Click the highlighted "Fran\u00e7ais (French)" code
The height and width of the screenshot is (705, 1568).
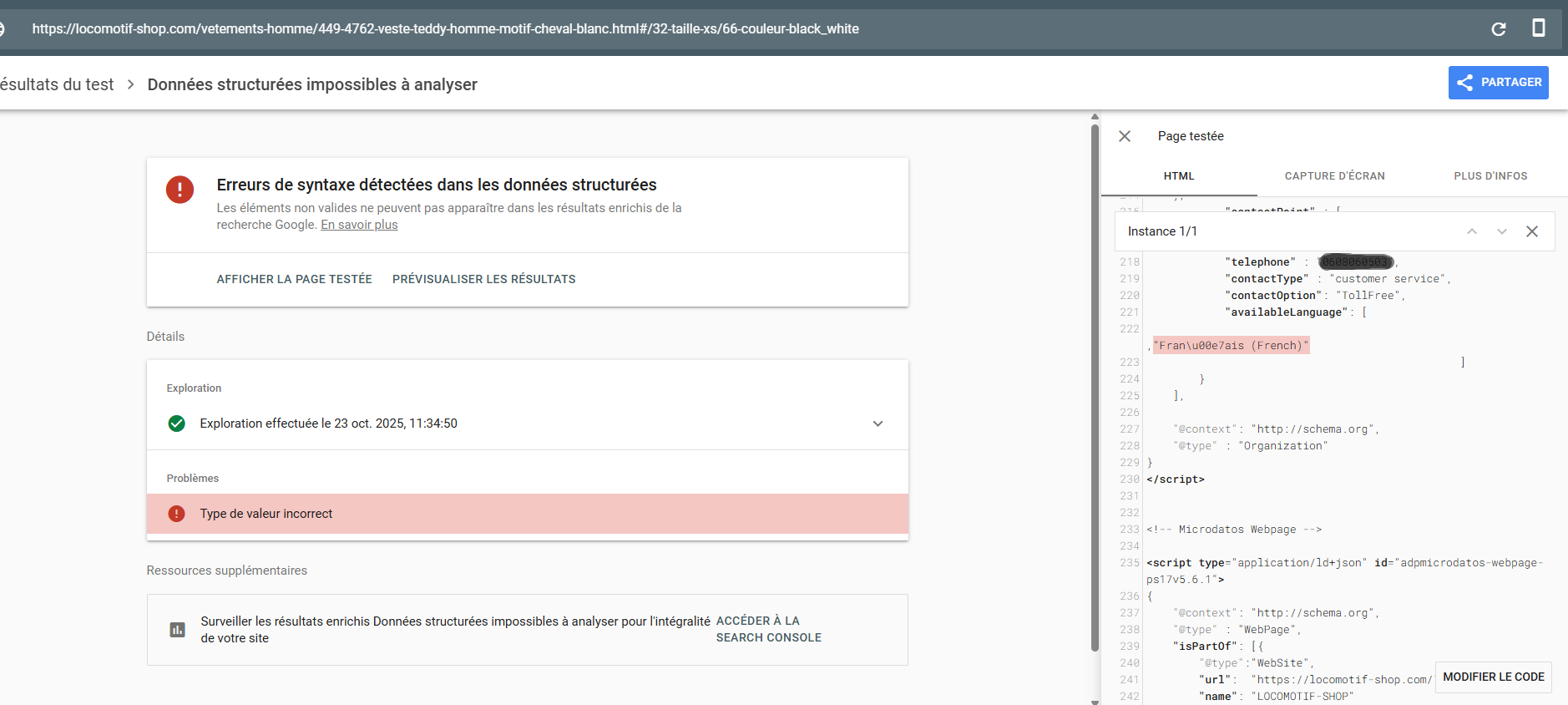click(1231, 346)
